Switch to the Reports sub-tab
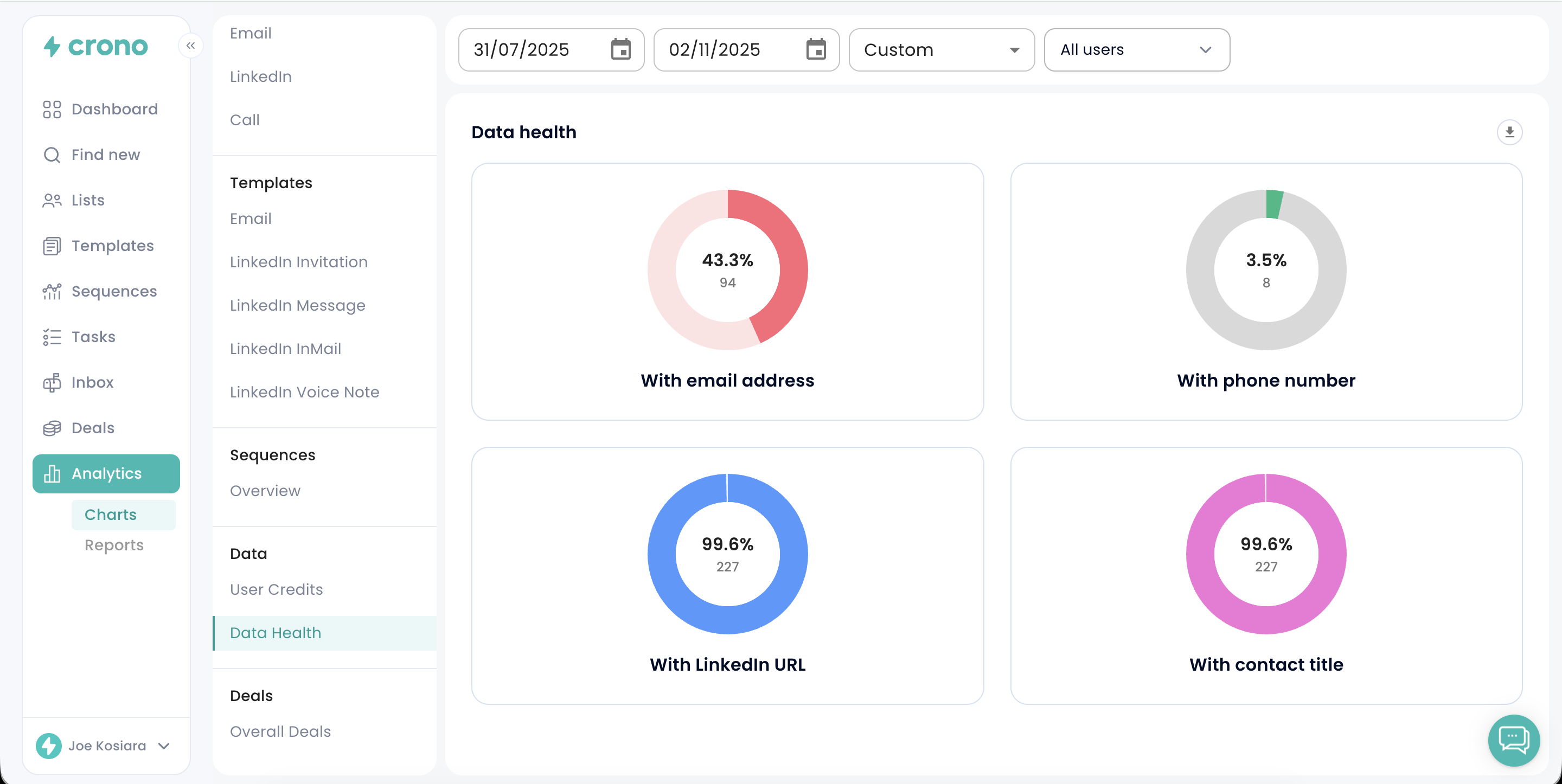The height and width of the screenshot is (784, 1562). point(114,545)
